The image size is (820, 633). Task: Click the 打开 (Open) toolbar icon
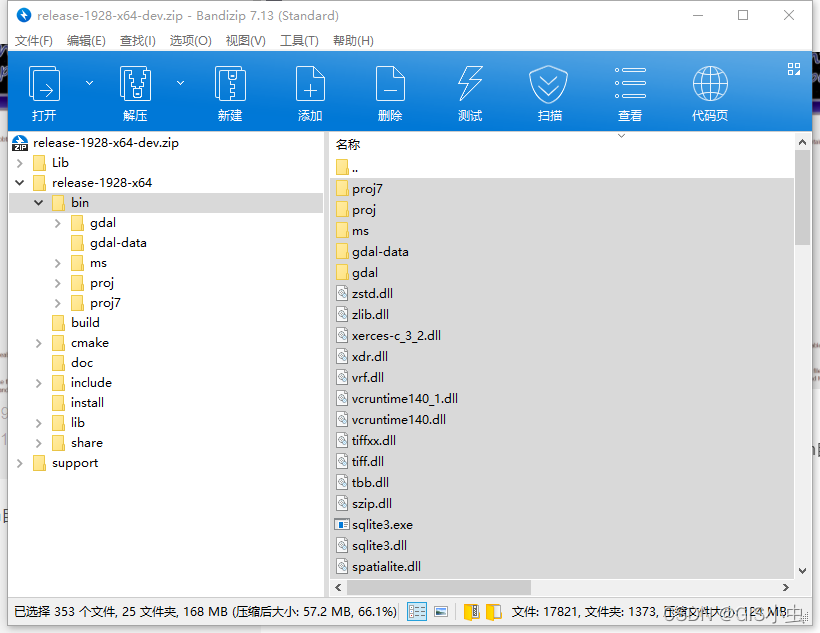tap(44, 84)
